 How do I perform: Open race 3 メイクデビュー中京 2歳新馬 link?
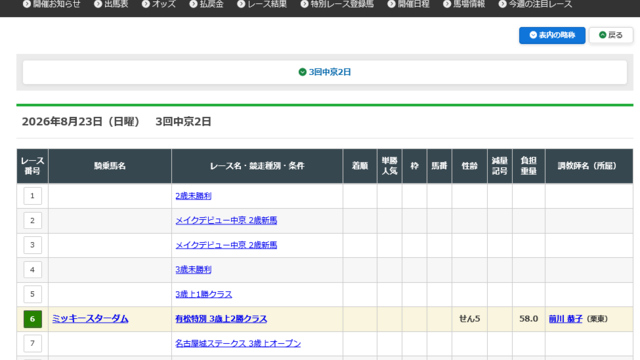point(226,245)
